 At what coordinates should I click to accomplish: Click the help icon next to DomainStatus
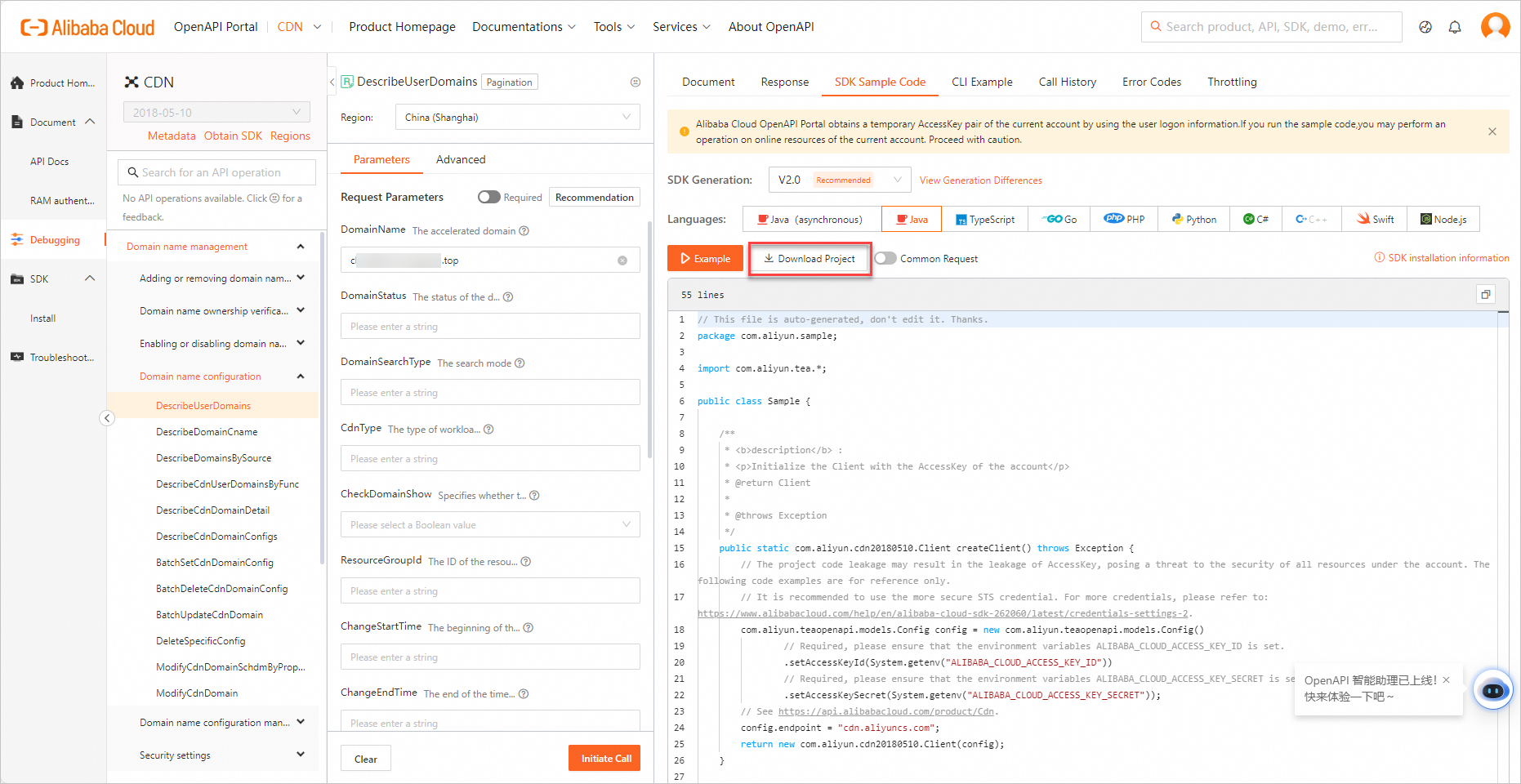coord(508,297)
